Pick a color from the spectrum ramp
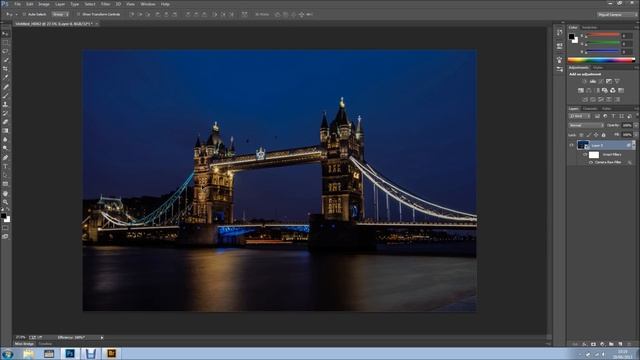Viewport: 640px width, 360px height. (x=601, y=60)
